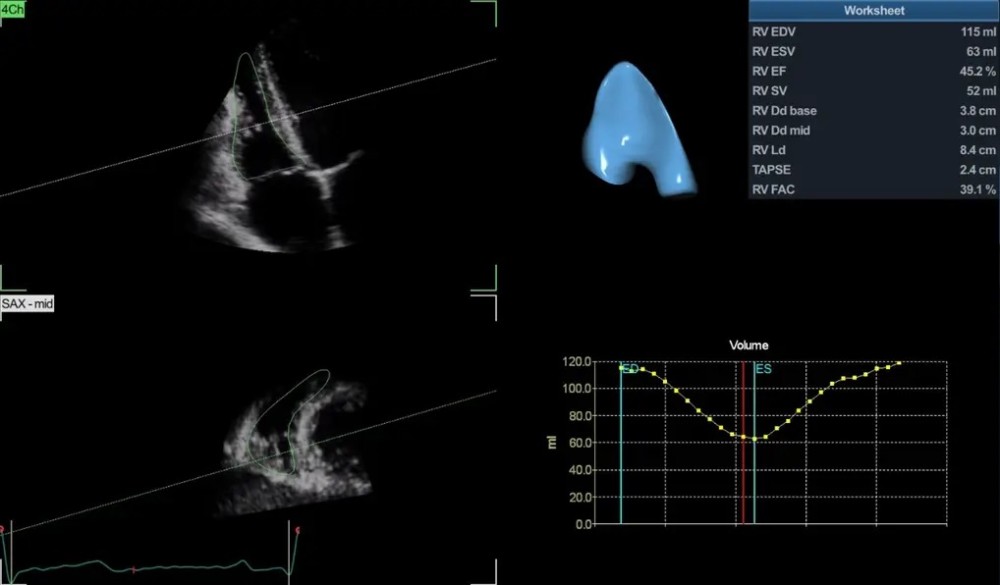Select the RV ESV measurement row

(873, 52)
